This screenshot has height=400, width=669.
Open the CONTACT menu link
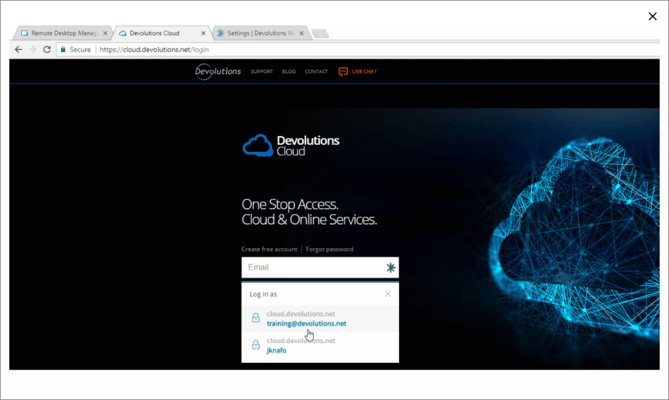point(316,72)
